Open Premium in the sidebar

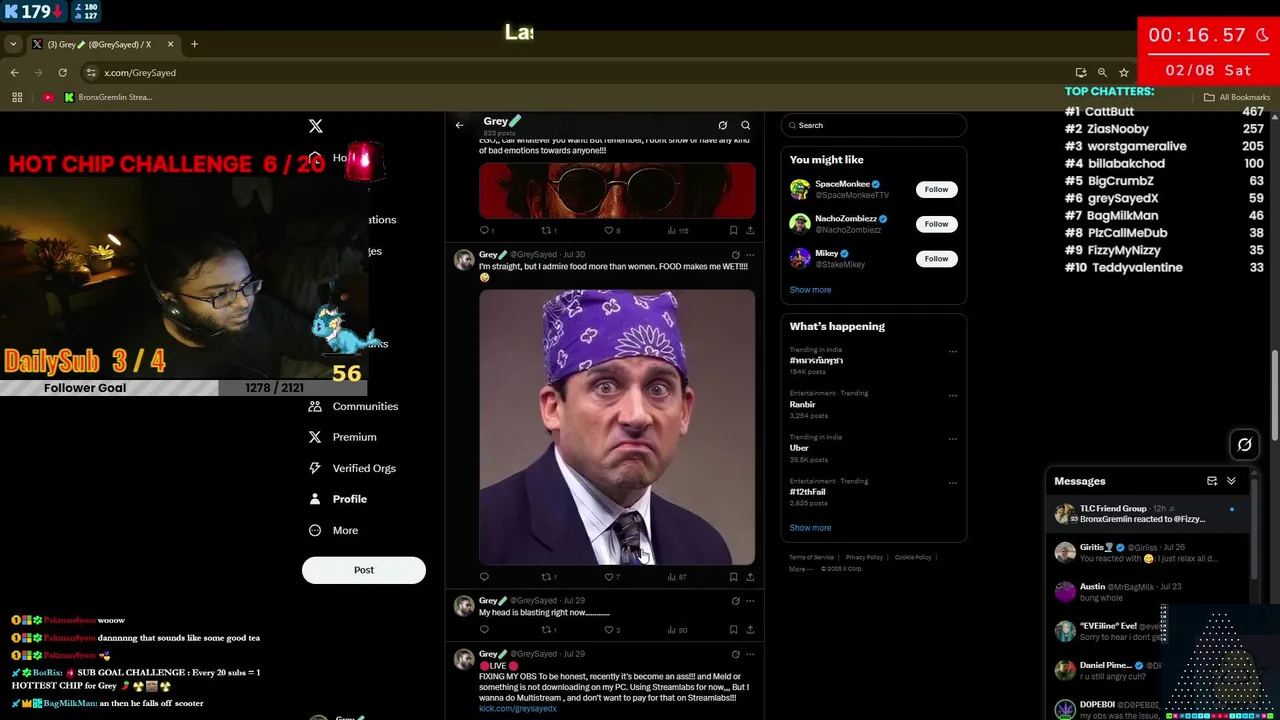pos(342,437)
